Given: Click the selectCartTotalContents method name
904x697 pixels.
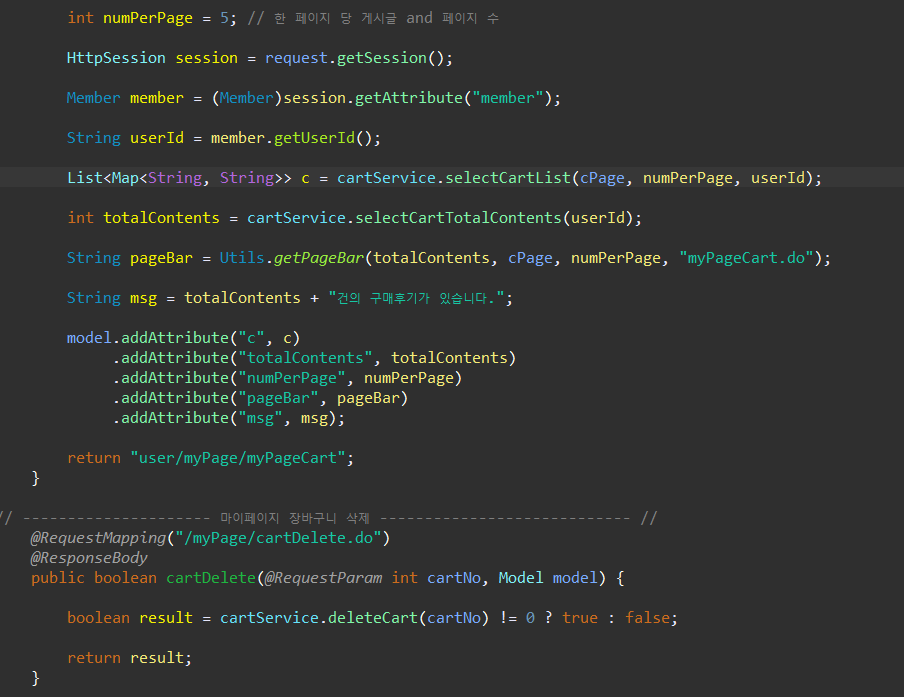Looking at the screenshot, I should click(458, 218).
